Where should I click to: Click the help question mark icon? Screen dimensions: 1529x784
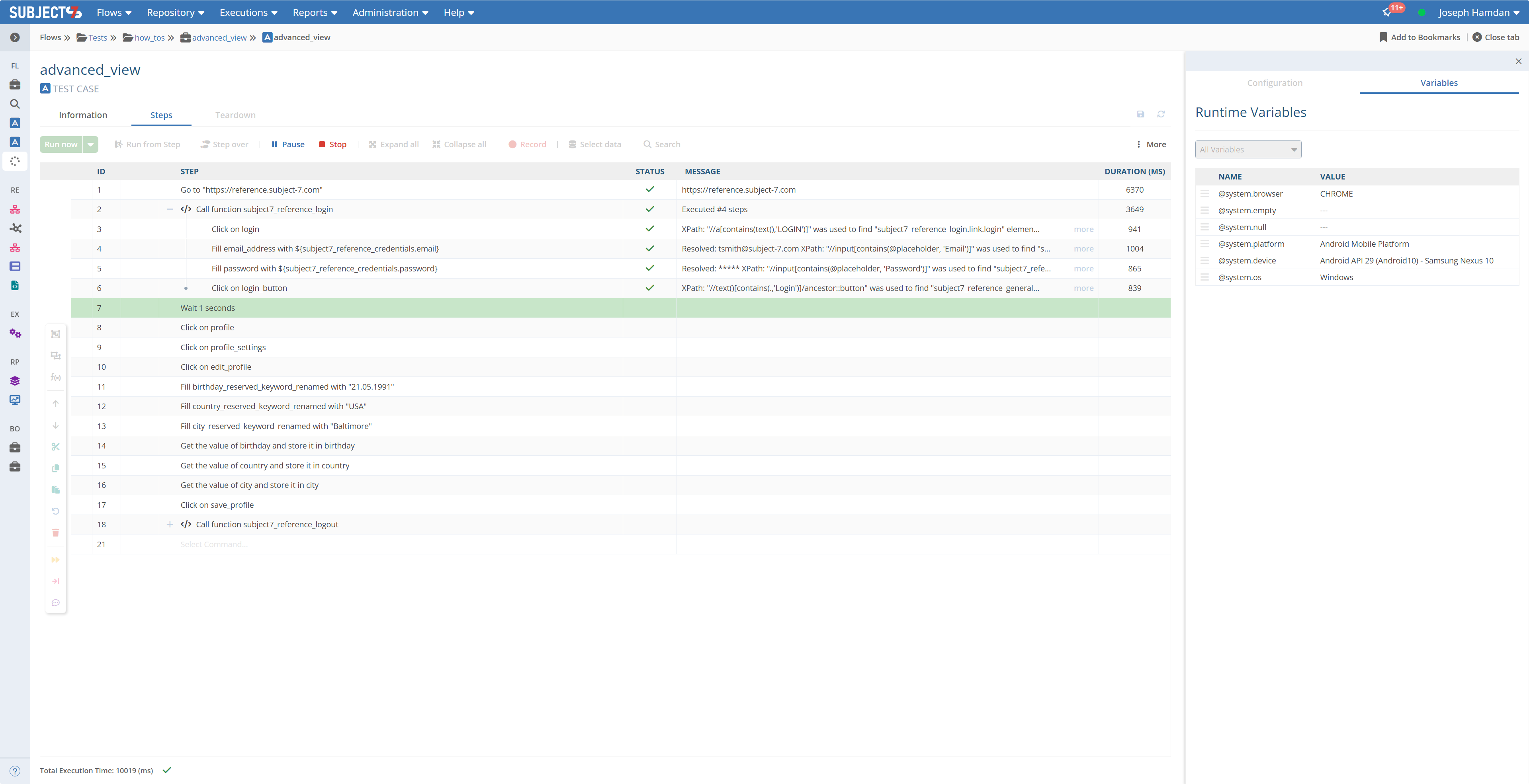[15, 771]
